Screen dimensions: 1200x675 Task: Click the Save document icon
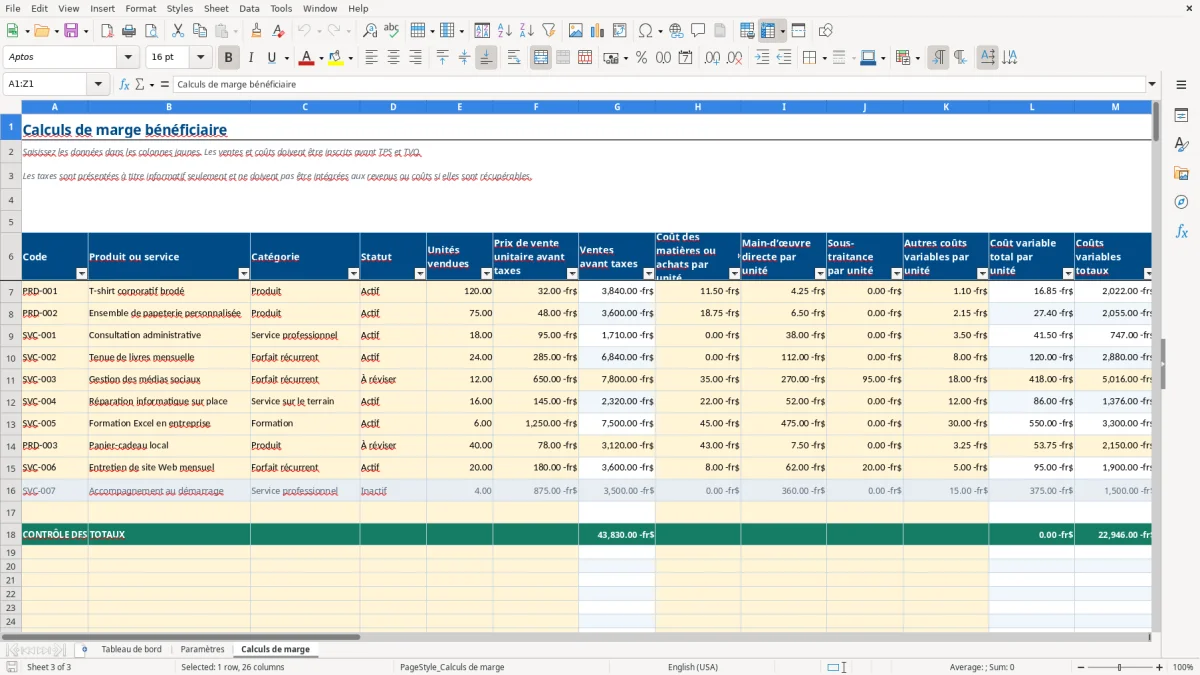pyautogui.click(x=71, y=31)
